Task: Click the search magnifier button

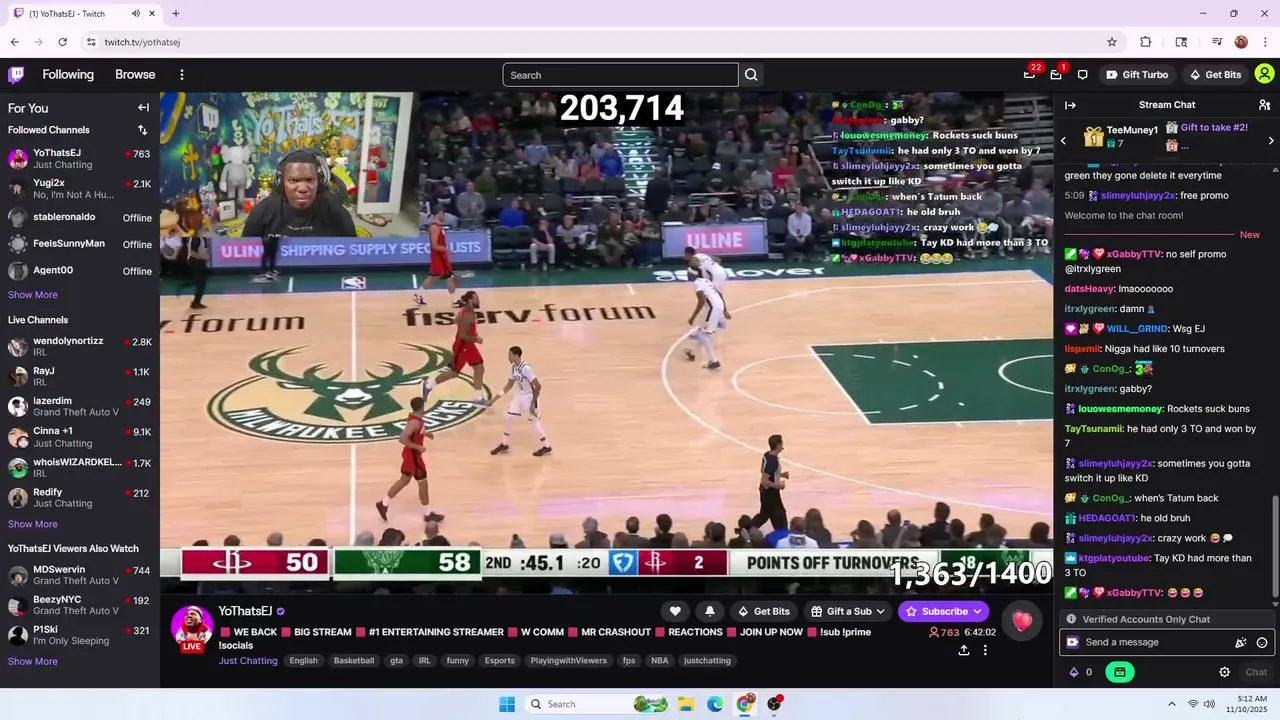Action: click(751, 75)
